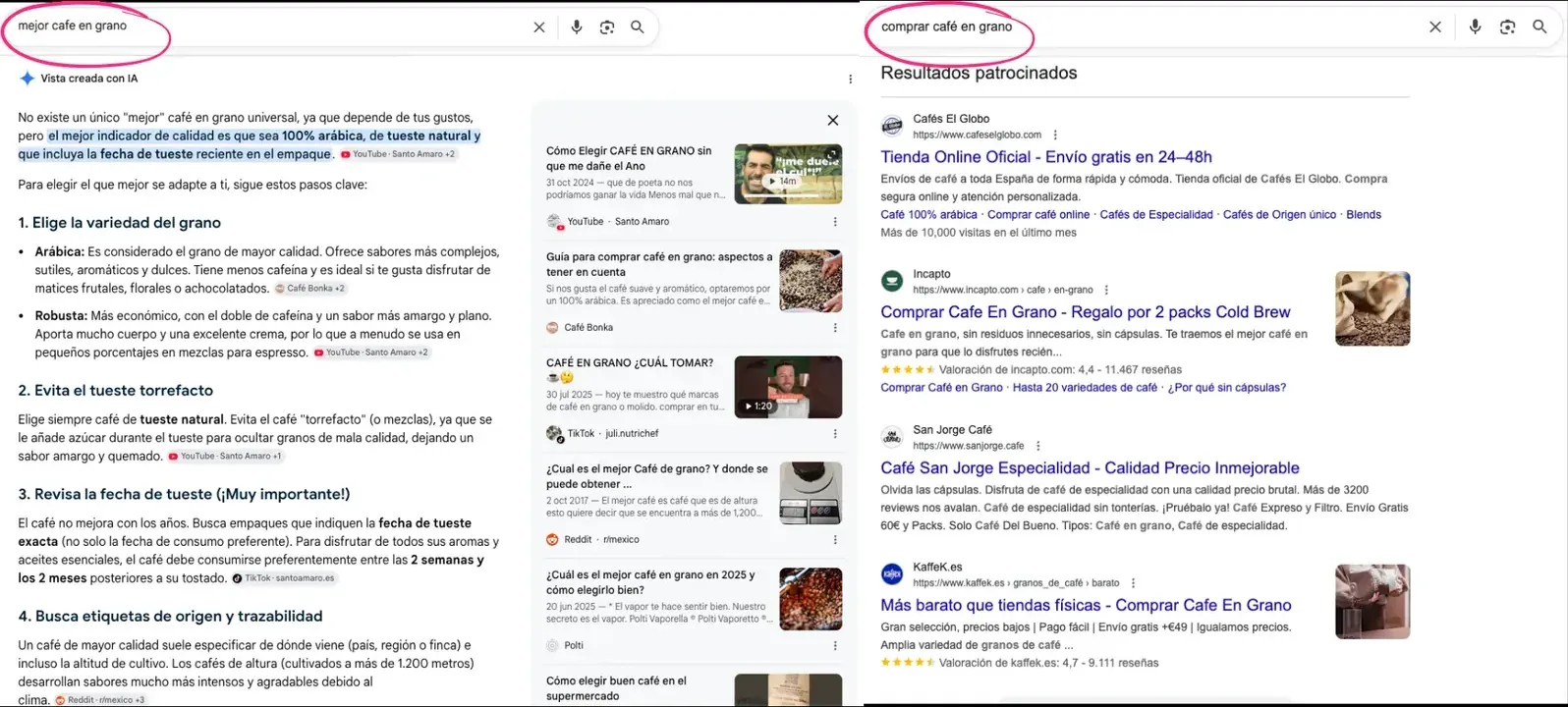Open 'Comprar café online' sitelink
The image size is (1568, 707).
tap(1038, 215)
